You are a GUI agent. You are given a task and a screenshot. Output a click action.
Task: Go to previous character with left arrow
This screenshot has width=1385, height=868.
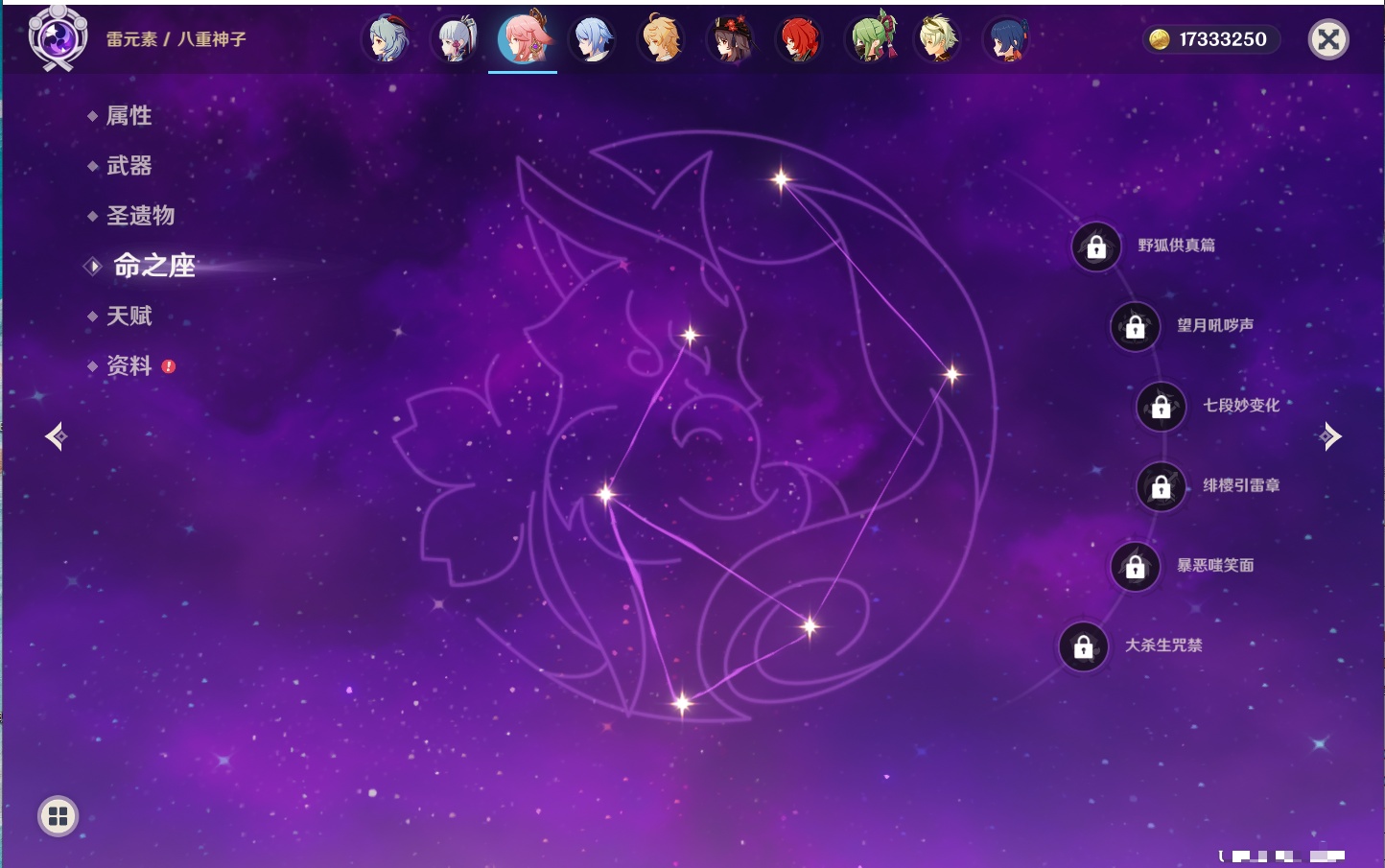pos(56,436)
